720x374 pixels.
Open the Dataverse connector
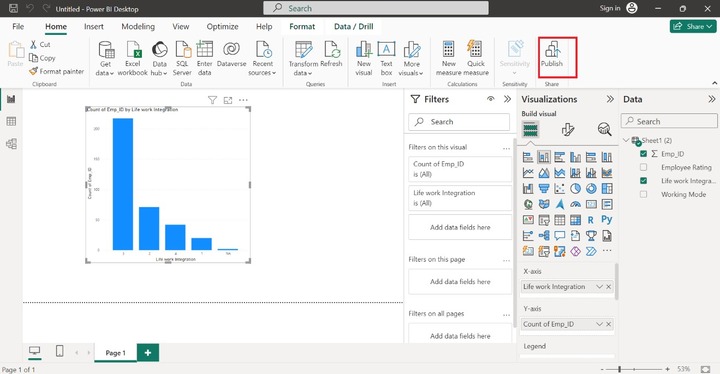pyautogui.click(x=231, y=55)
